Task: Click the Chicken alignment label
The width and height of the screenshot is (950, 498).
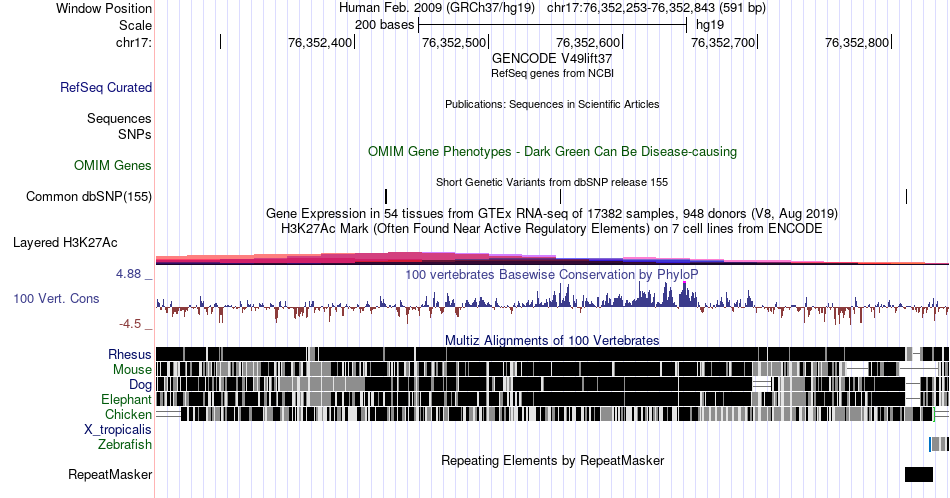Action: pos(128,414)
